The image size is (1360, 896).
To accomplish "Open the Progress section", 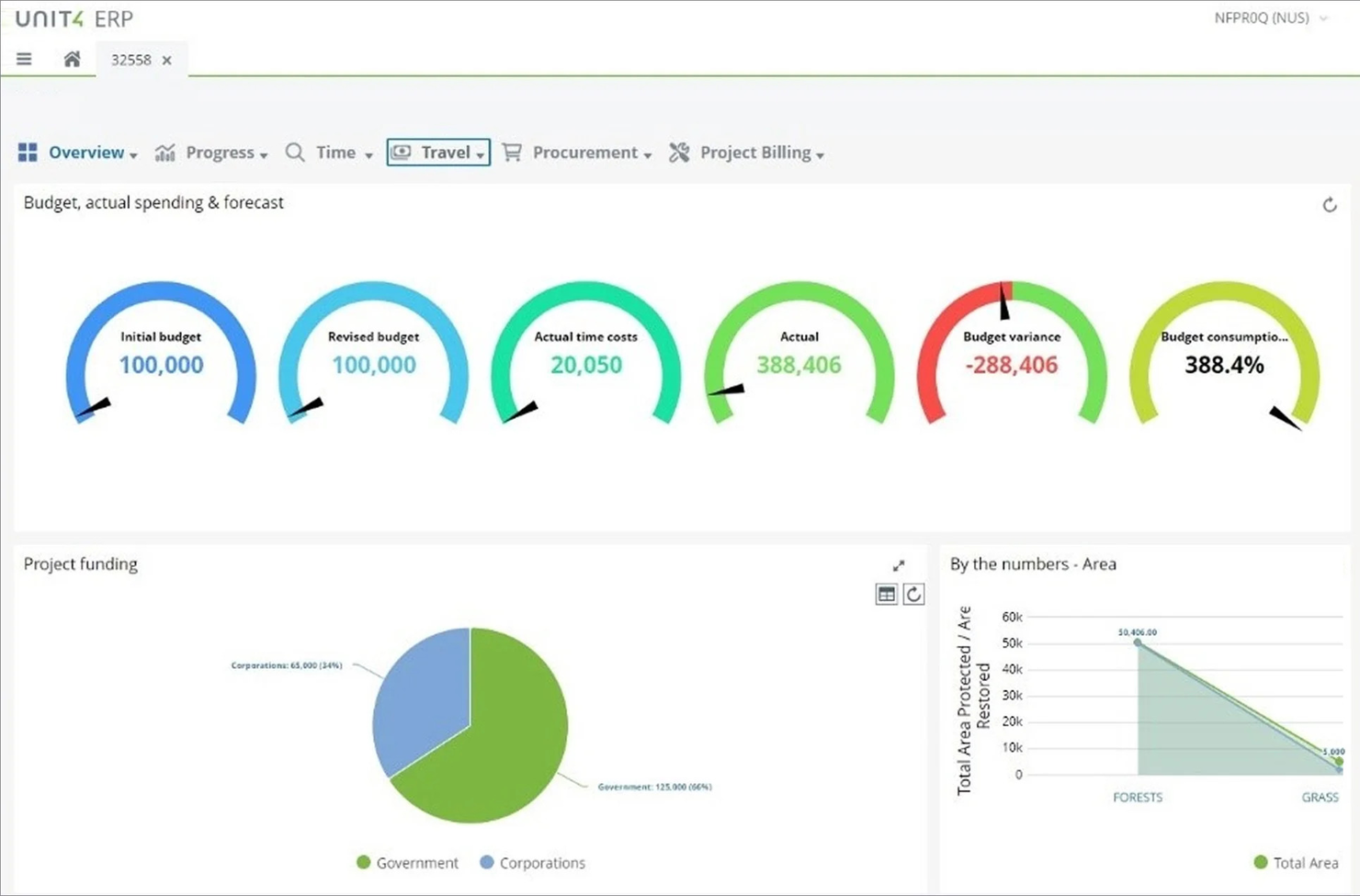I will point(221,153).
